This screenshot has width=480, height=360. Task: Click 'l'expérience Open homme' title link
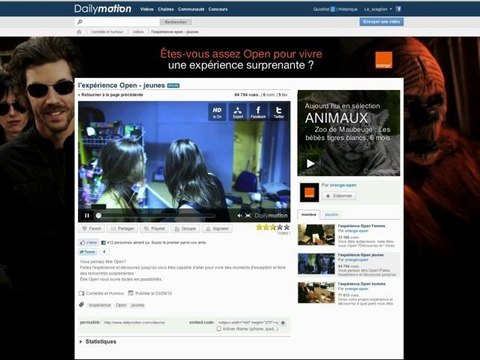click(361, 284)
